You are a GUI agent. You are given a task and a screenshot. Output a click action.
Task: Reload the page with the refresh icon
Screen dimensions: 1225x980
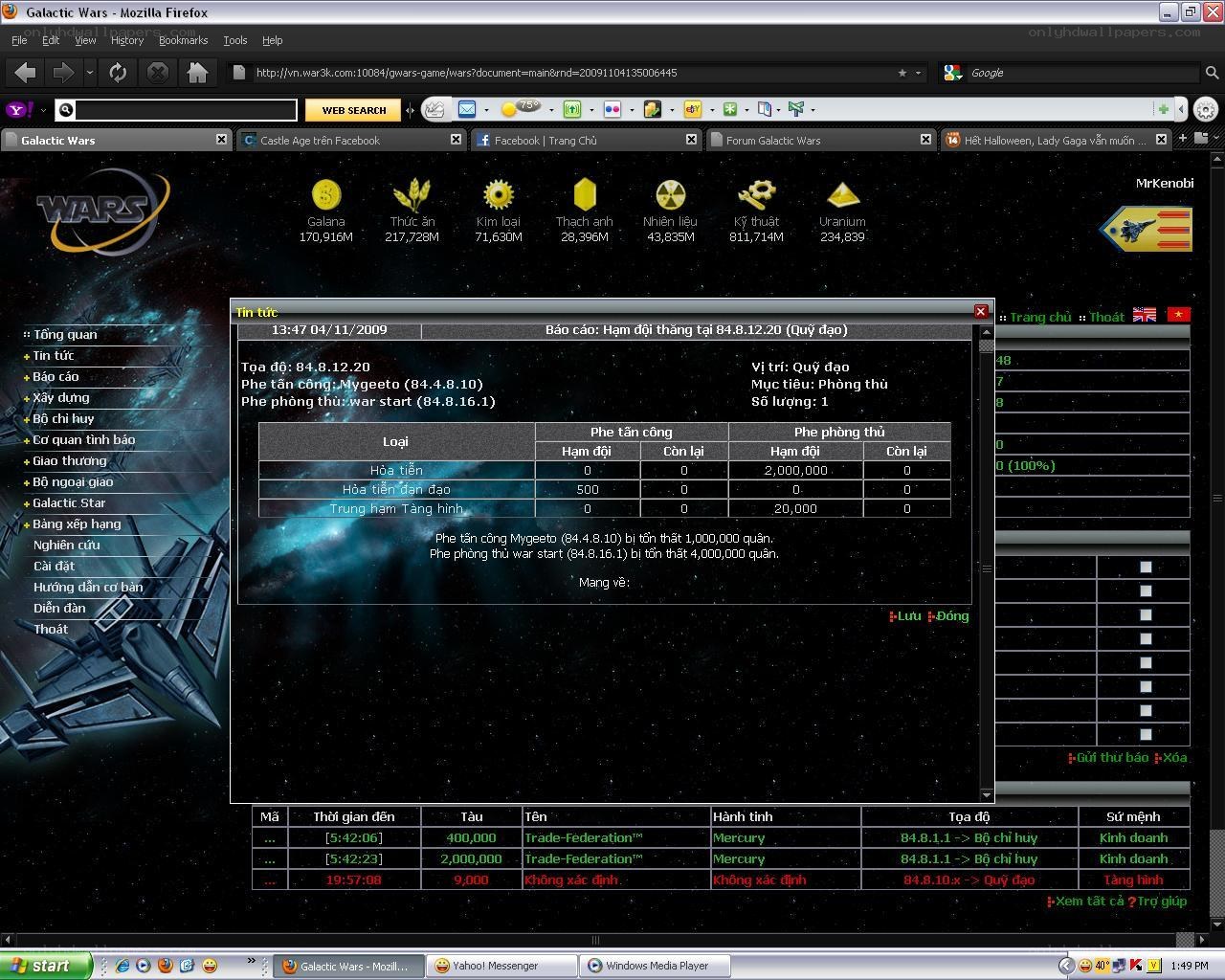(x=118, y=73)
